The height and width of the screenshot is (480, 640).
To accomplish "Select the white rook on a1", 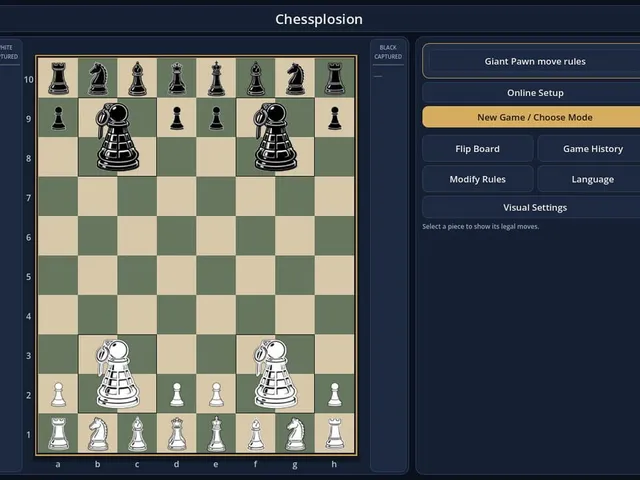I will (58, 433).
